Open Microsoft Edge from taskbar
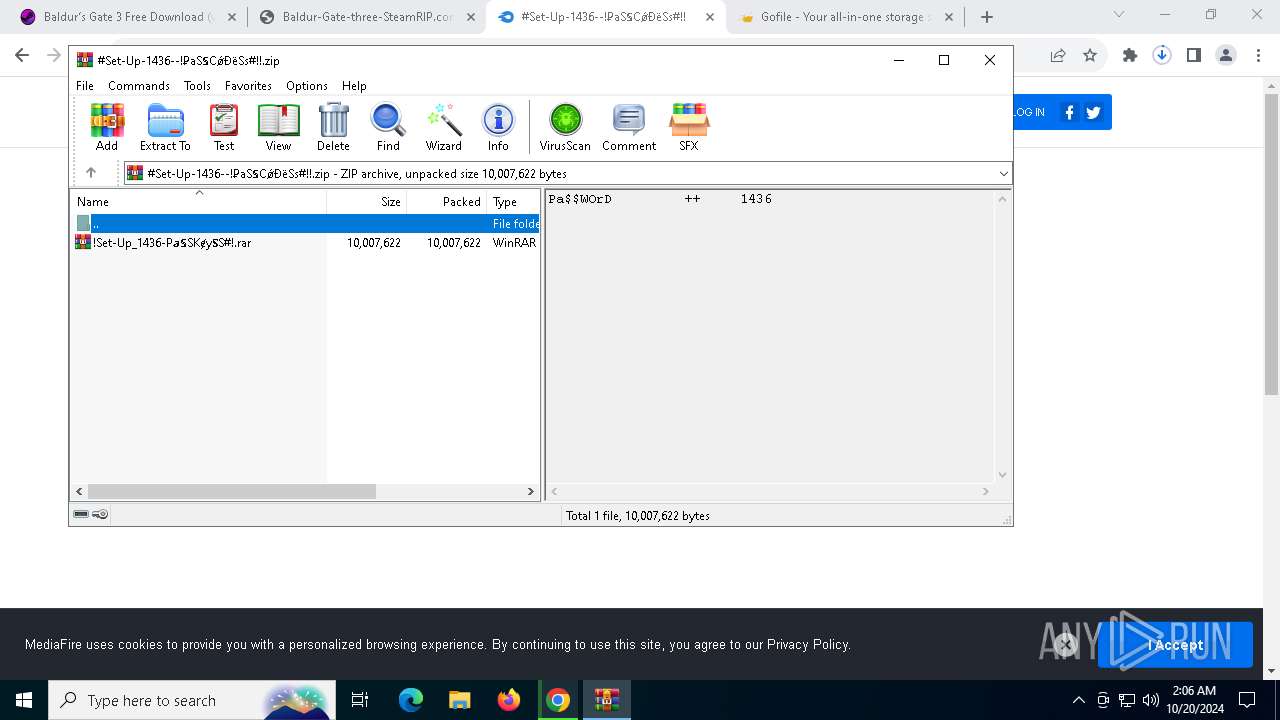Viewport: 1280px width, 720px height. (x=411, y=700)
